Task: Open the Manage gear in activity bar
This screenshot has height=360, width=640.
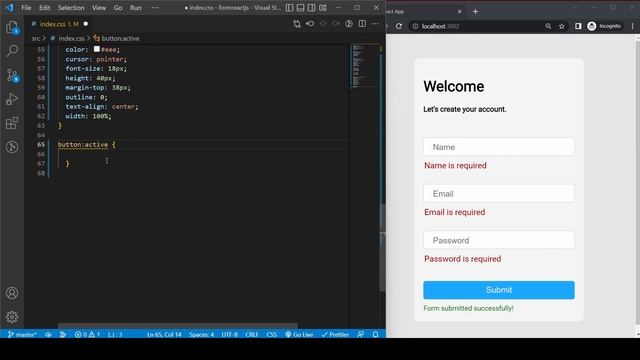Action: coord(12,317)
